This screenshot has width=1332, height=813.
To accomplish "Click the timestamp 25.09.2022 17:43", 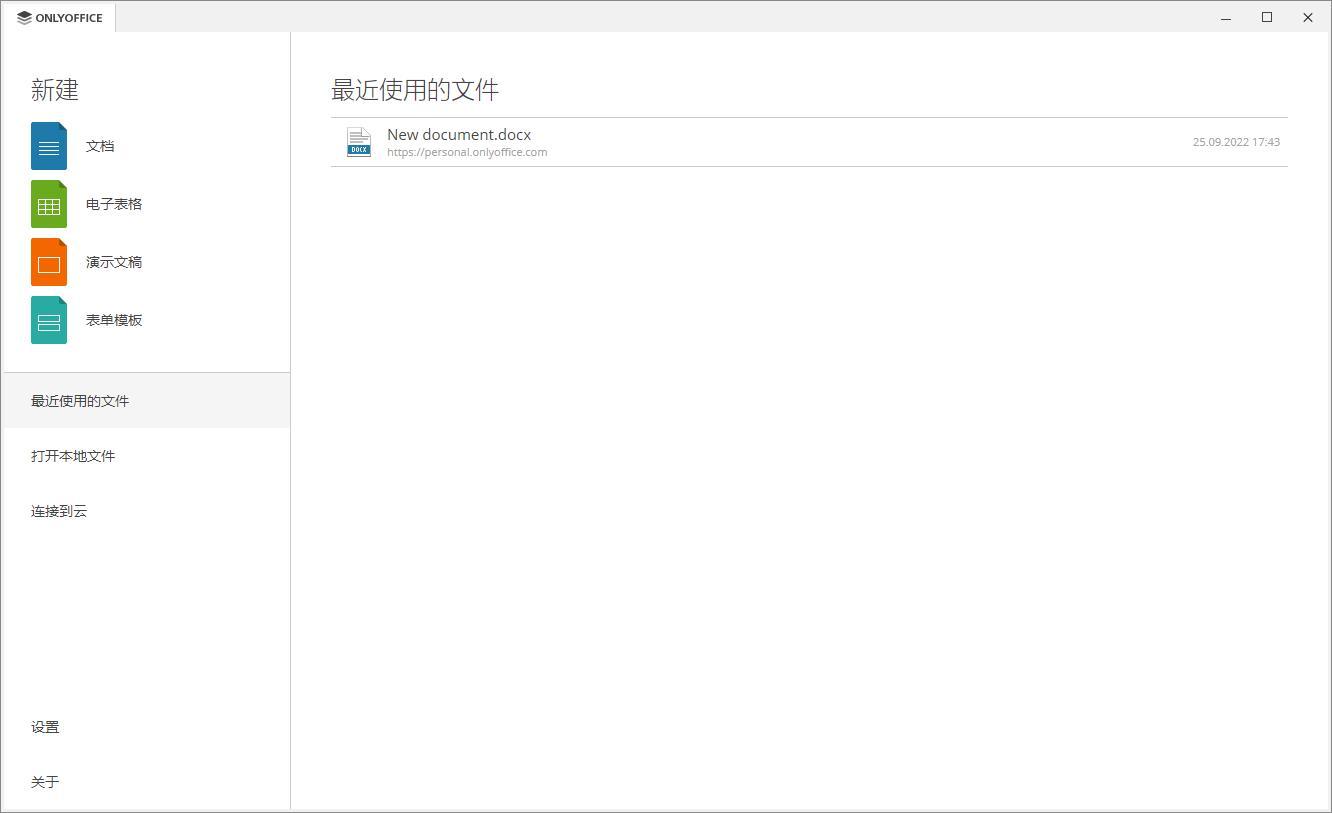I will coord(1236,141).
